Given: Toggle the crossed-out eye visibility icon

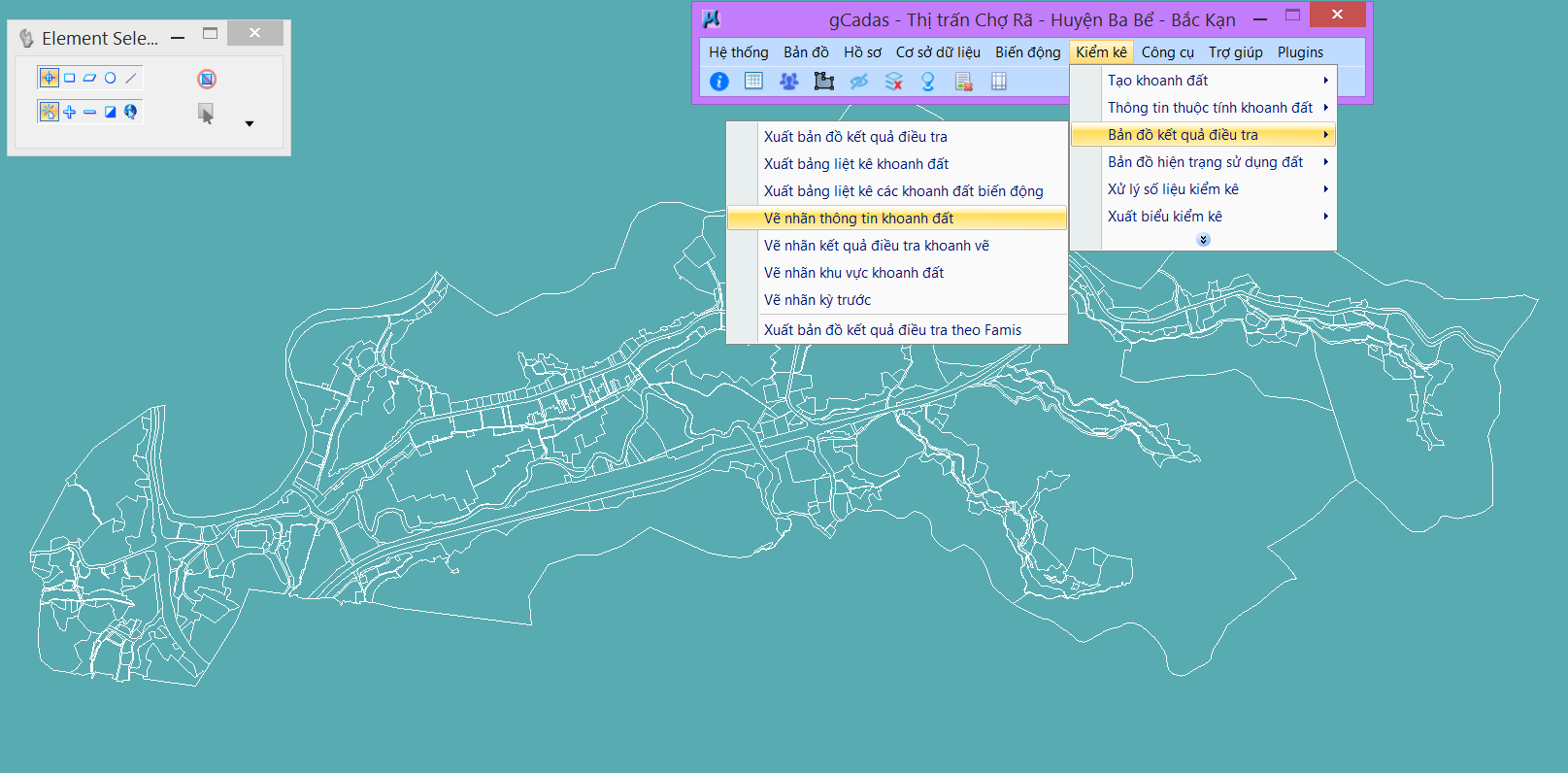Looking at the screenshot, I should coord(859,82).
